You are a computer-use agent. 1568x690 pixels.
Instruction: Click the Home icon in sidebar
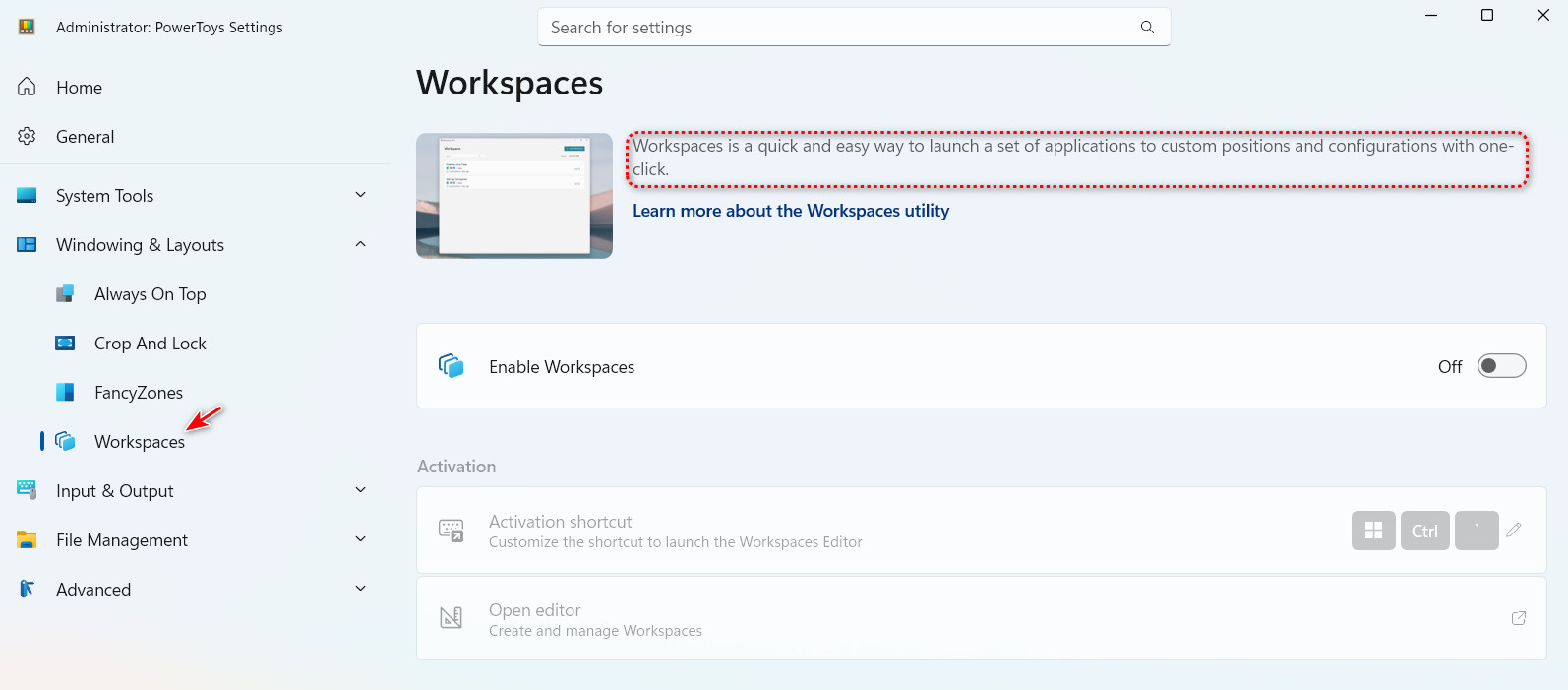[28, 88]
